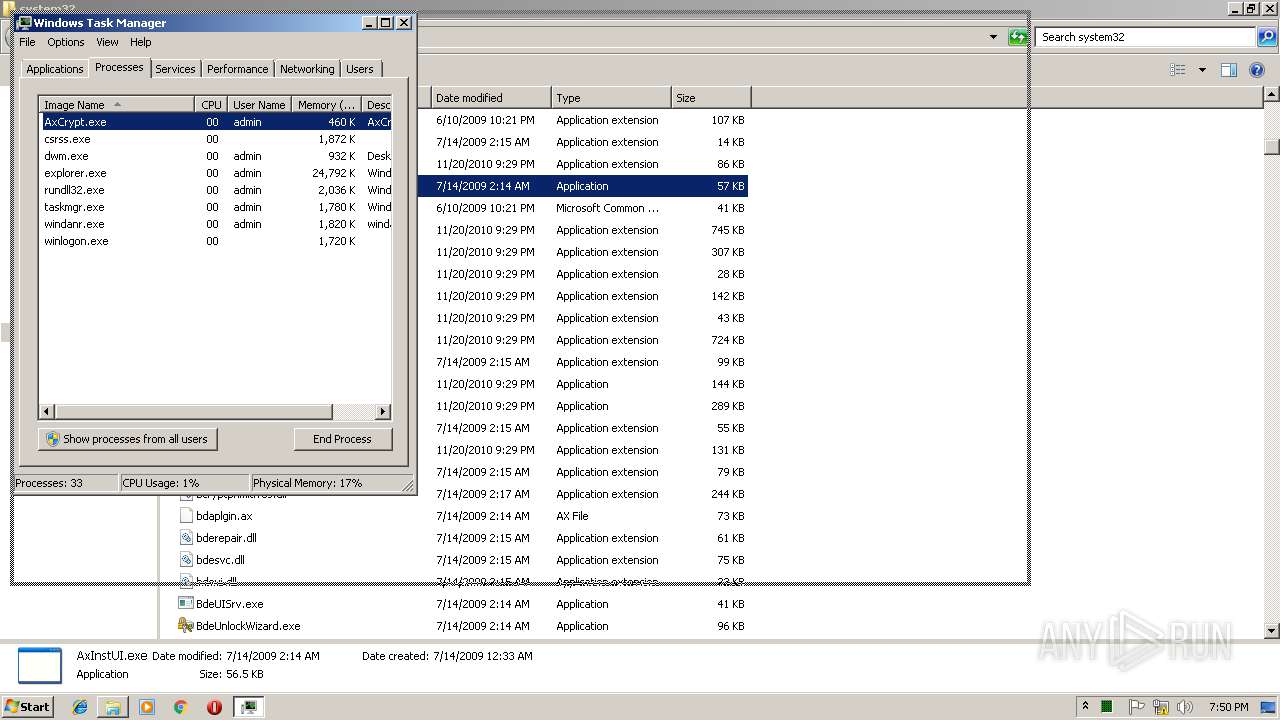Sort processes by Memory column
Image resolution: width=1280 pixels, height=720 pixels.
point(326,104)
